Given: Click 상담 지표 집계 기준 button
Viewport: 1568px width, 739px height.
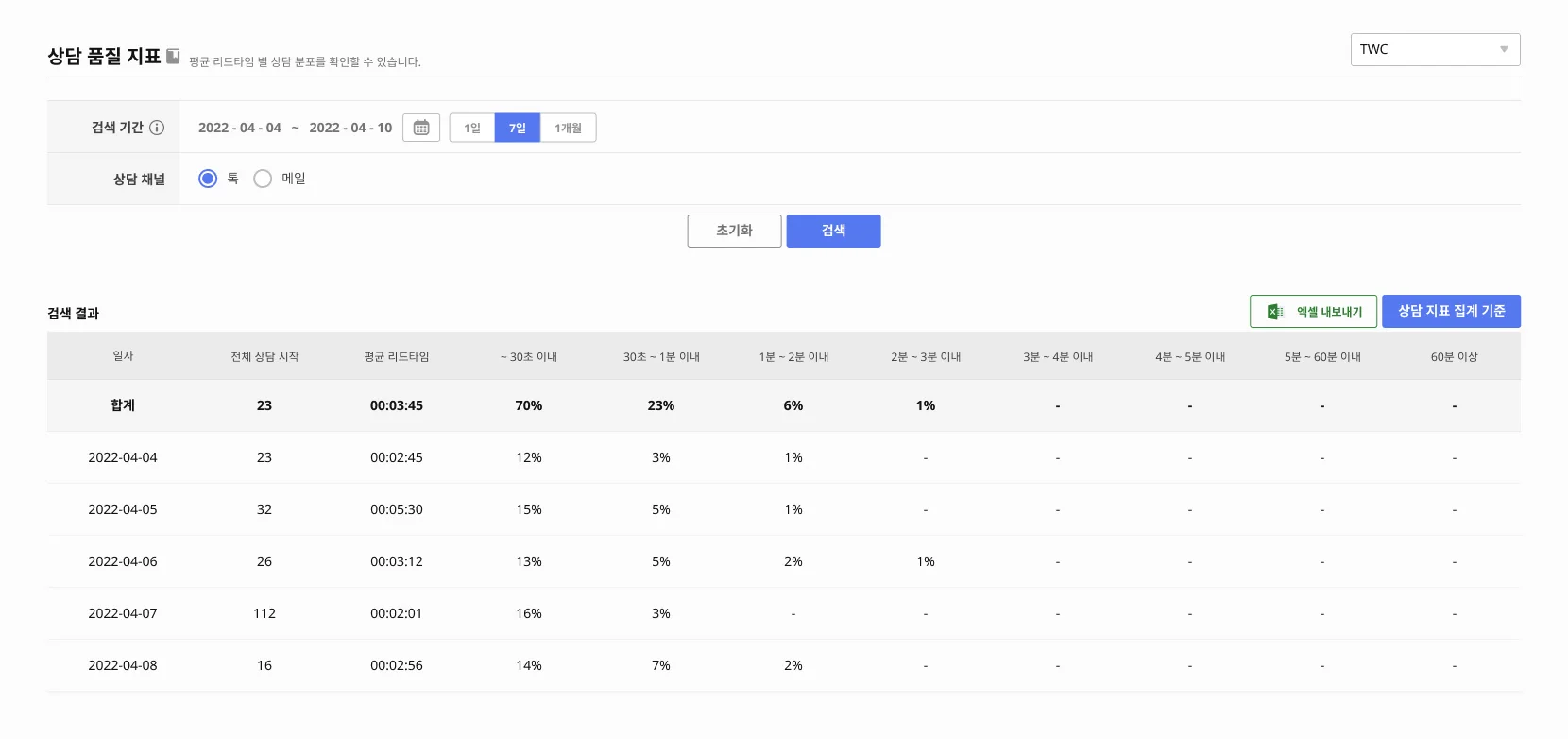Looking at the screenshot, I should [1451, 311].
